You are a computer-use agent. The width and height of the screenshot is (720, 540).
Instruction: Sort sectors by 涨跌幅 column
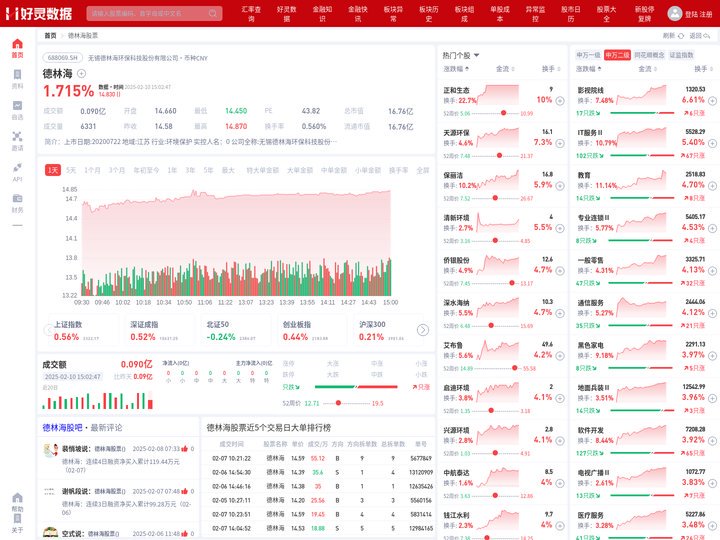589,69
